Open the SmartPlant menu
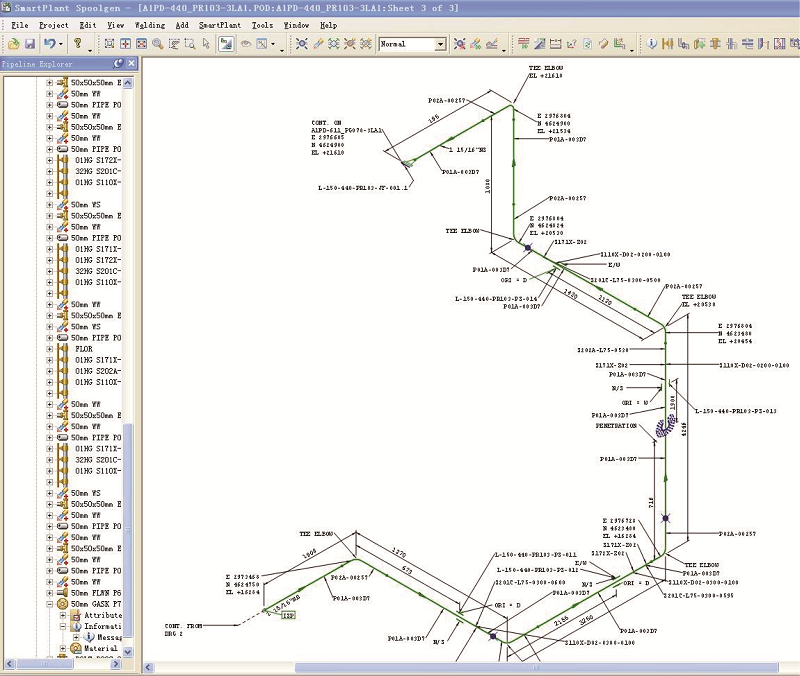Viewport: 800px width, 676px height. 220,25
